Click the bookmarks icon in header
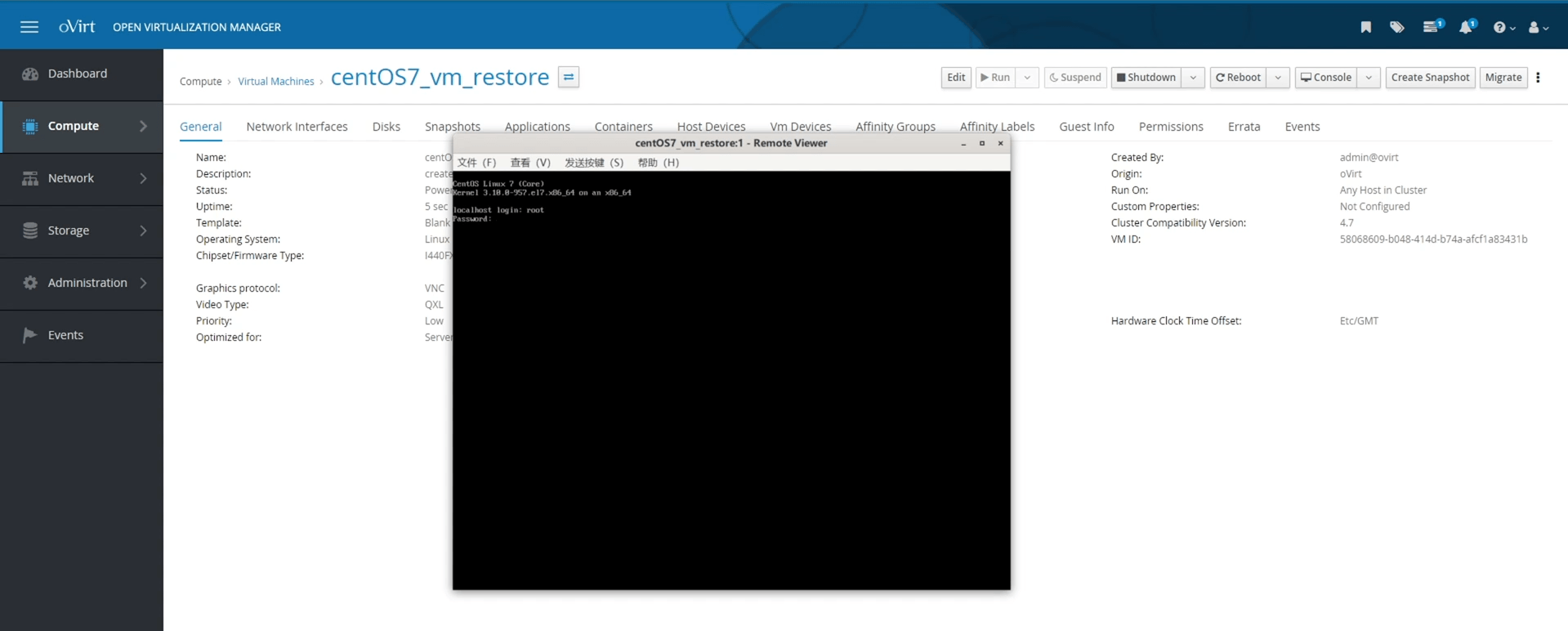The height and width of the screenshot is (631, 1568). point(1365,27)
